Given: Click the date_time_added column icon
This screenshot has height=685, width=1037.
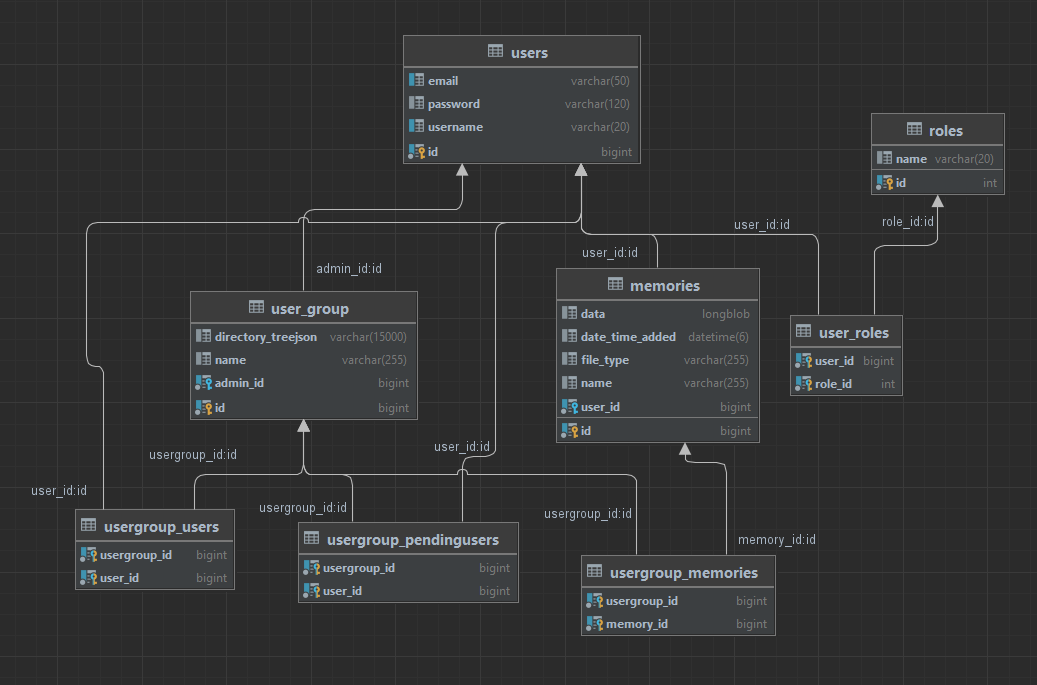Looking at the screenshot, I should (569, 336).
